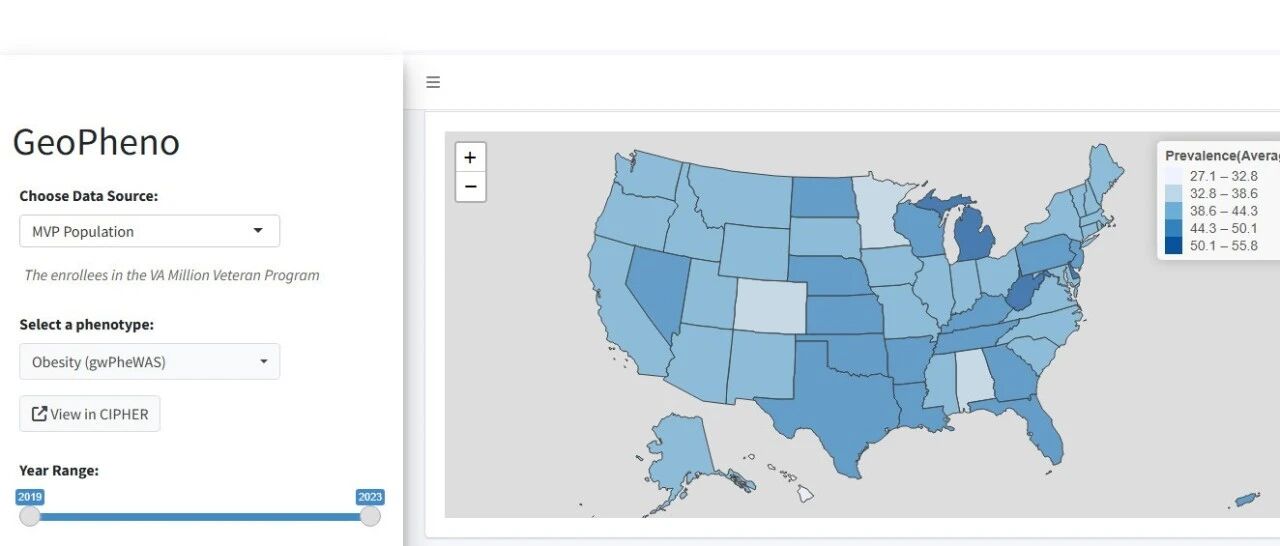1280x546 pixels.
Task: Zoom out on the map
Action: [x=470, y=186]
